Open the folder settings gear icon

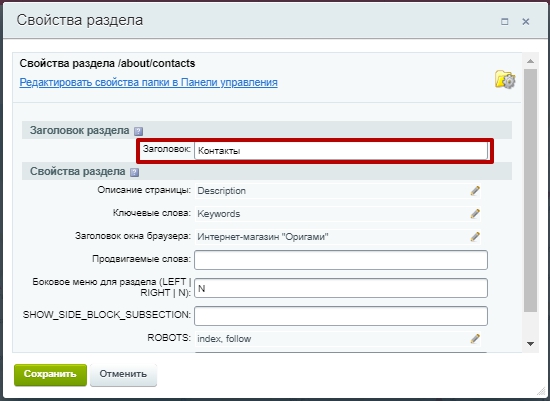click(x=505, y=79)
